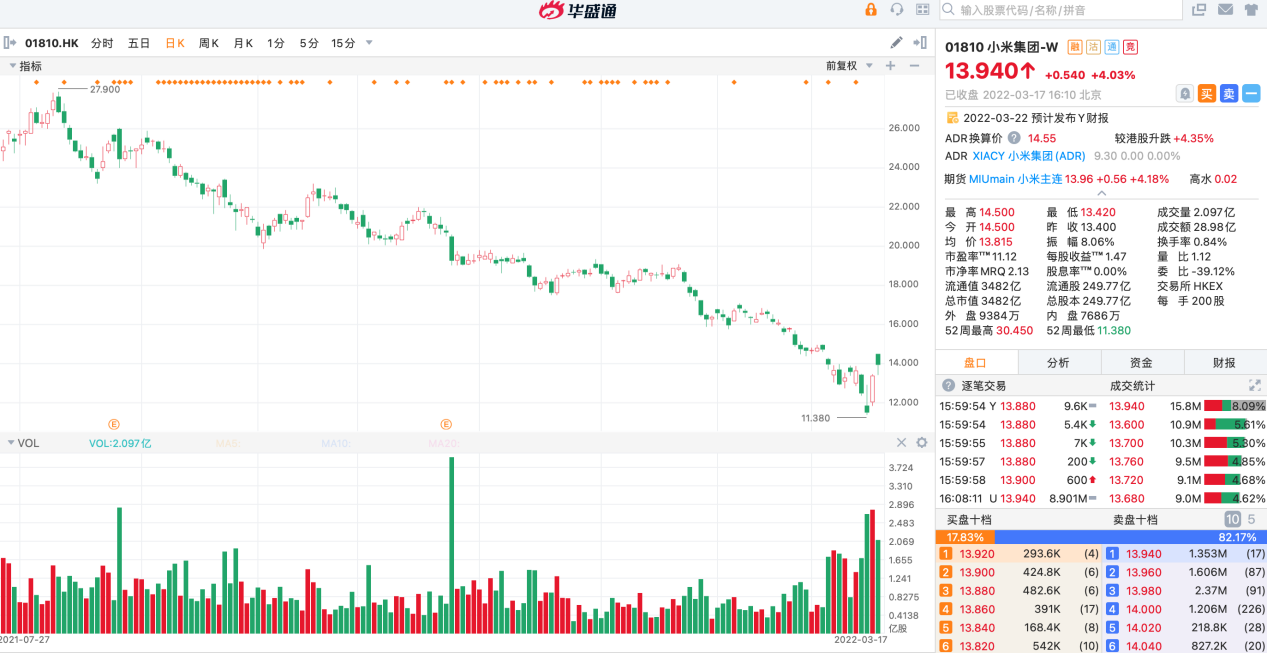Viewport: 1267px width, 653px height.
Task: Set a price alert bell
Action: tap(1185, 93)
